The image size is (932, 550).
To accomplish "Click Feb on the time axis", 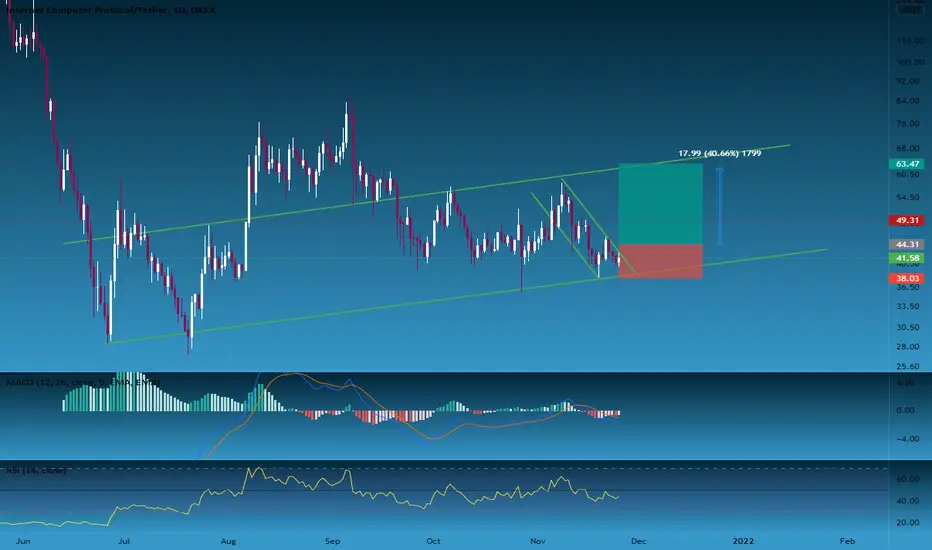I will pos(847,541).
